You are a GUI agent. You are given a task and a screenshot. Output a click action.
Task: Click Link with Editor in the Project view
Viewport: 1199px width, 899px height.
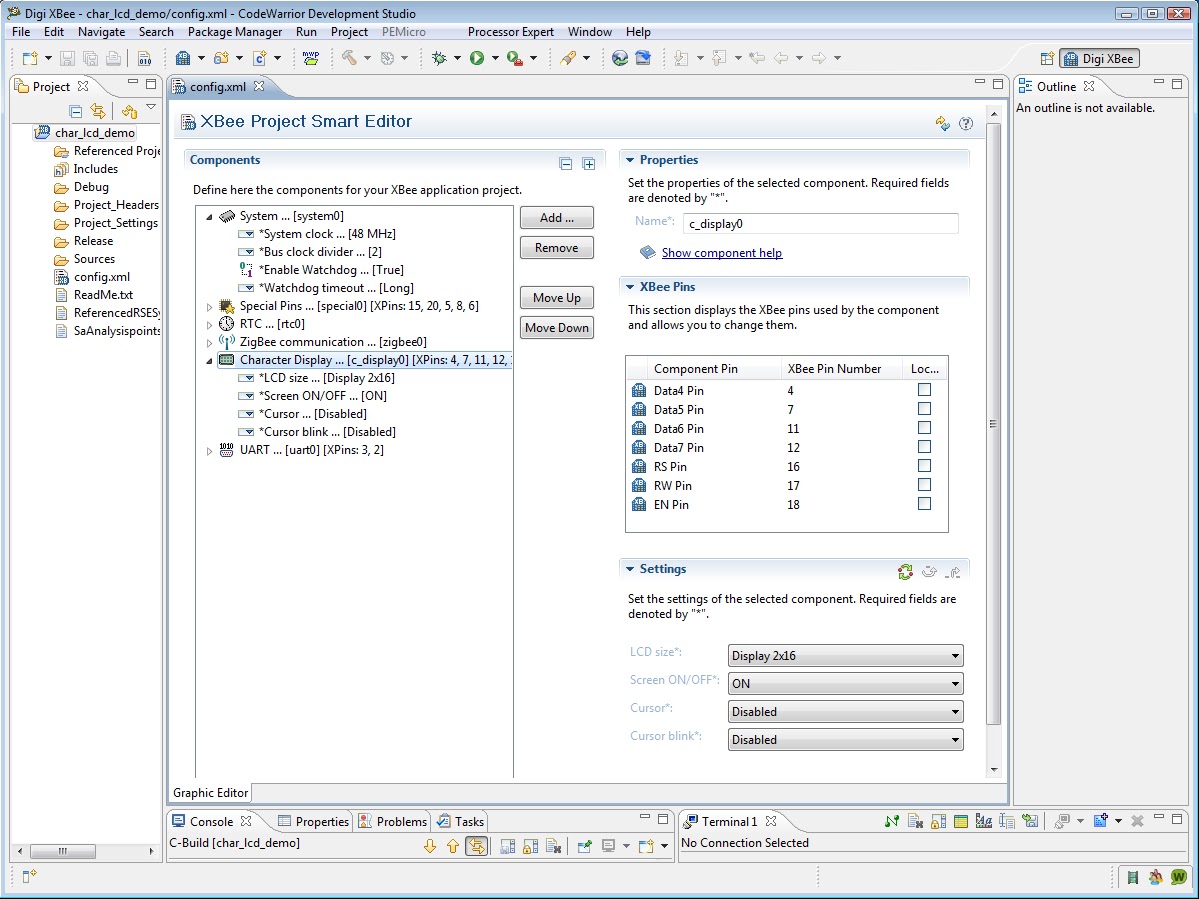[98, 112]
